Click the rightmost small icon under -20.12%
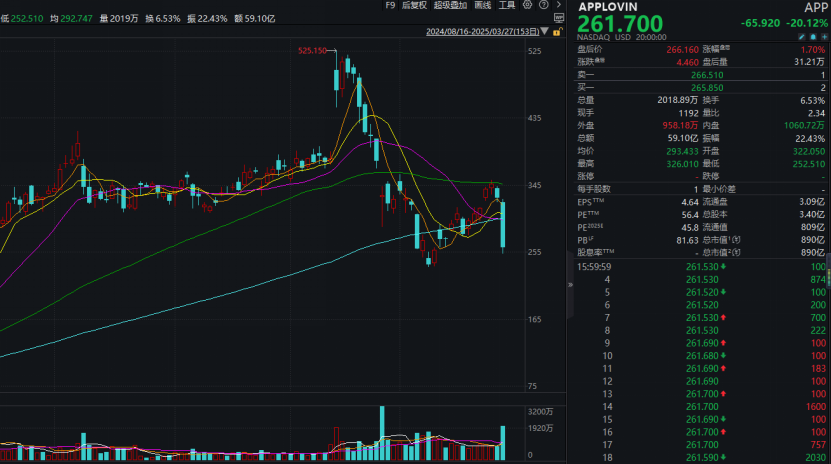The width and height of the screenshot is (831, 464). 824,37
